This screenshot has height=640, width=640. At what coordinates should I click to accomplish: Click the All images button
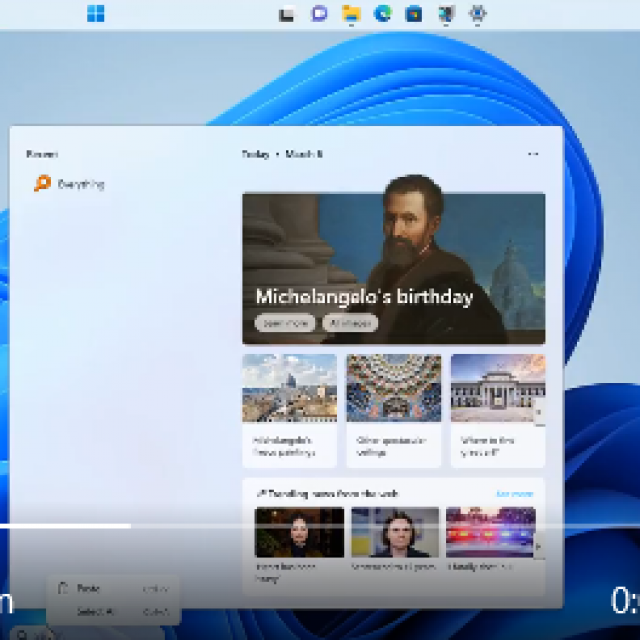pyautogui.click(x=350, y=323)
